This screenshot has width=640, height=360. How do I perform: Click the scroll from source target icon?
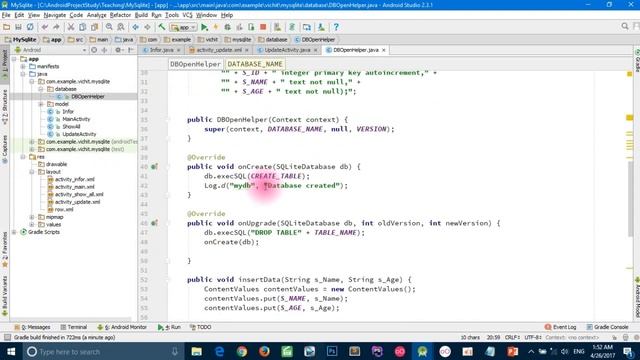click(94, 50)
